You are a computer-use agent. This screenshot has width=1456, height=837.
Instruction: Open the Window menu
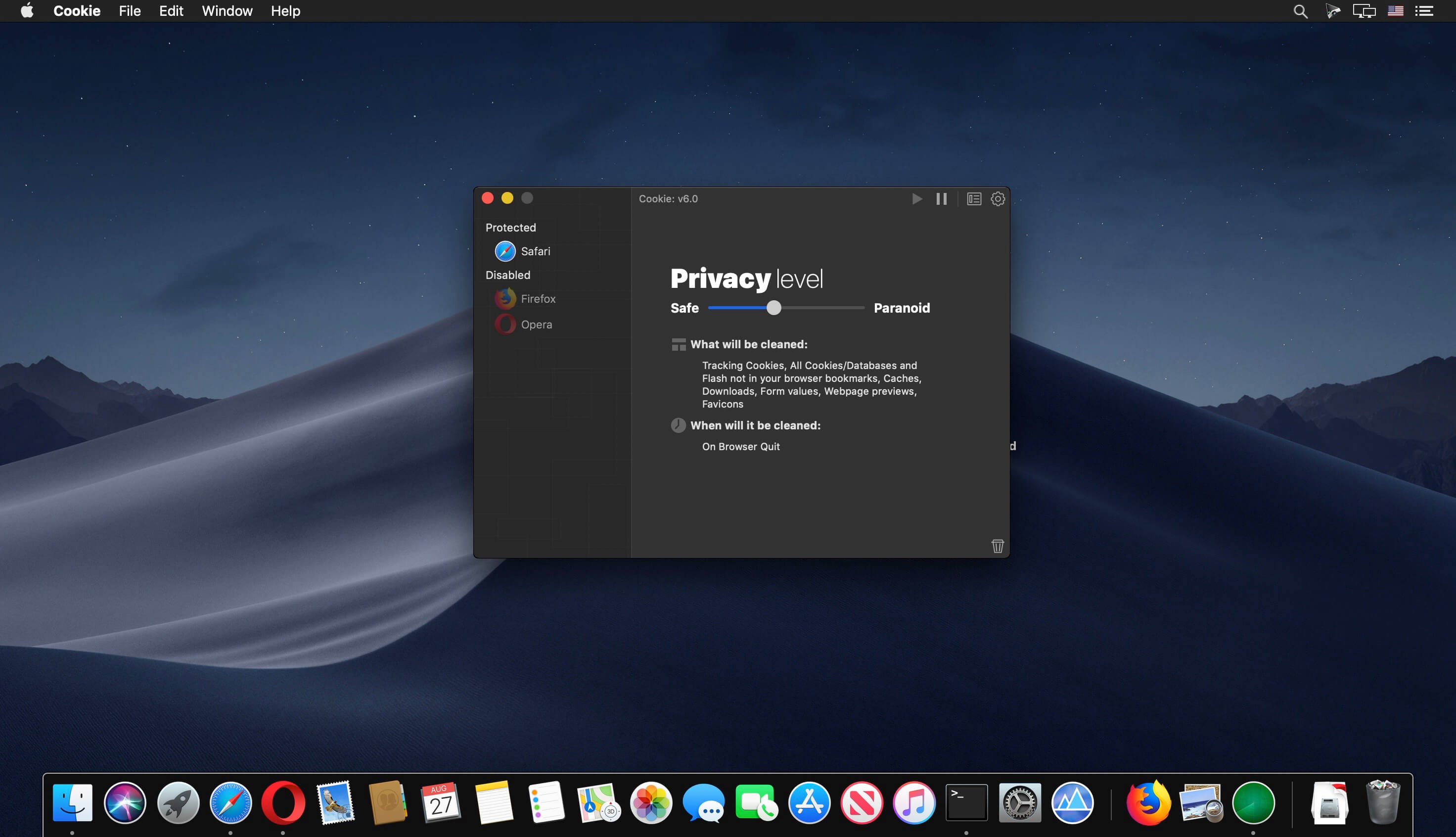[227, 11]
